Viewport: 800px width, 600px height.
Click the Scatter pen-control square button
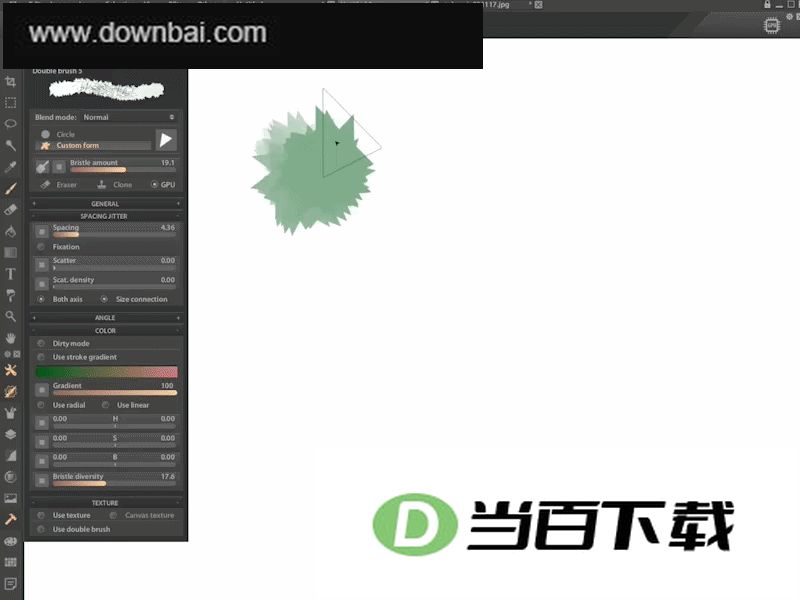pos(42,264)
